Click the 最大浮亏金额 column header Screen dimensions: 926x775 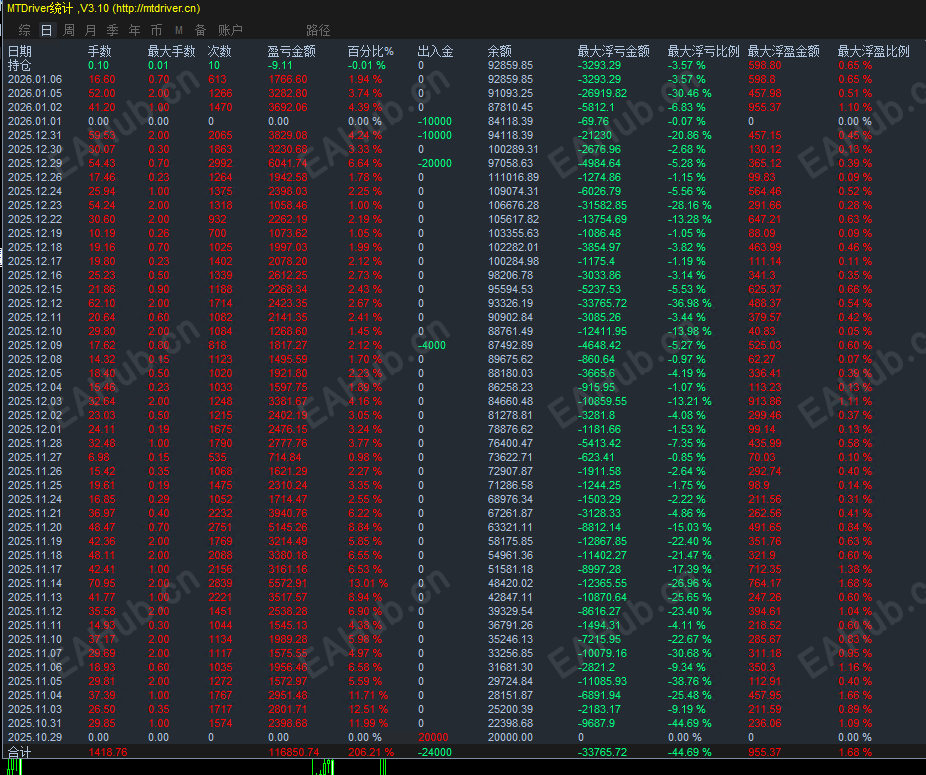(614, 51)
